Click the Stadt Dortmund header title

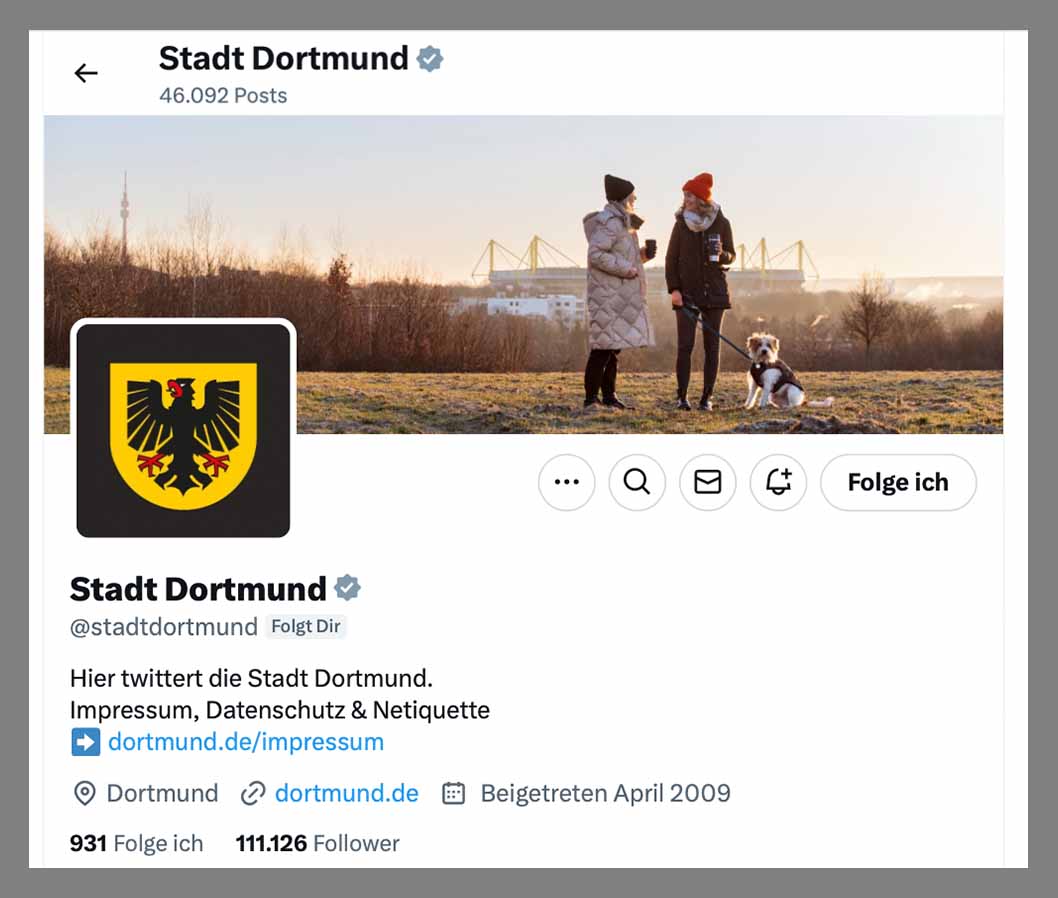[x=283, y=58]
